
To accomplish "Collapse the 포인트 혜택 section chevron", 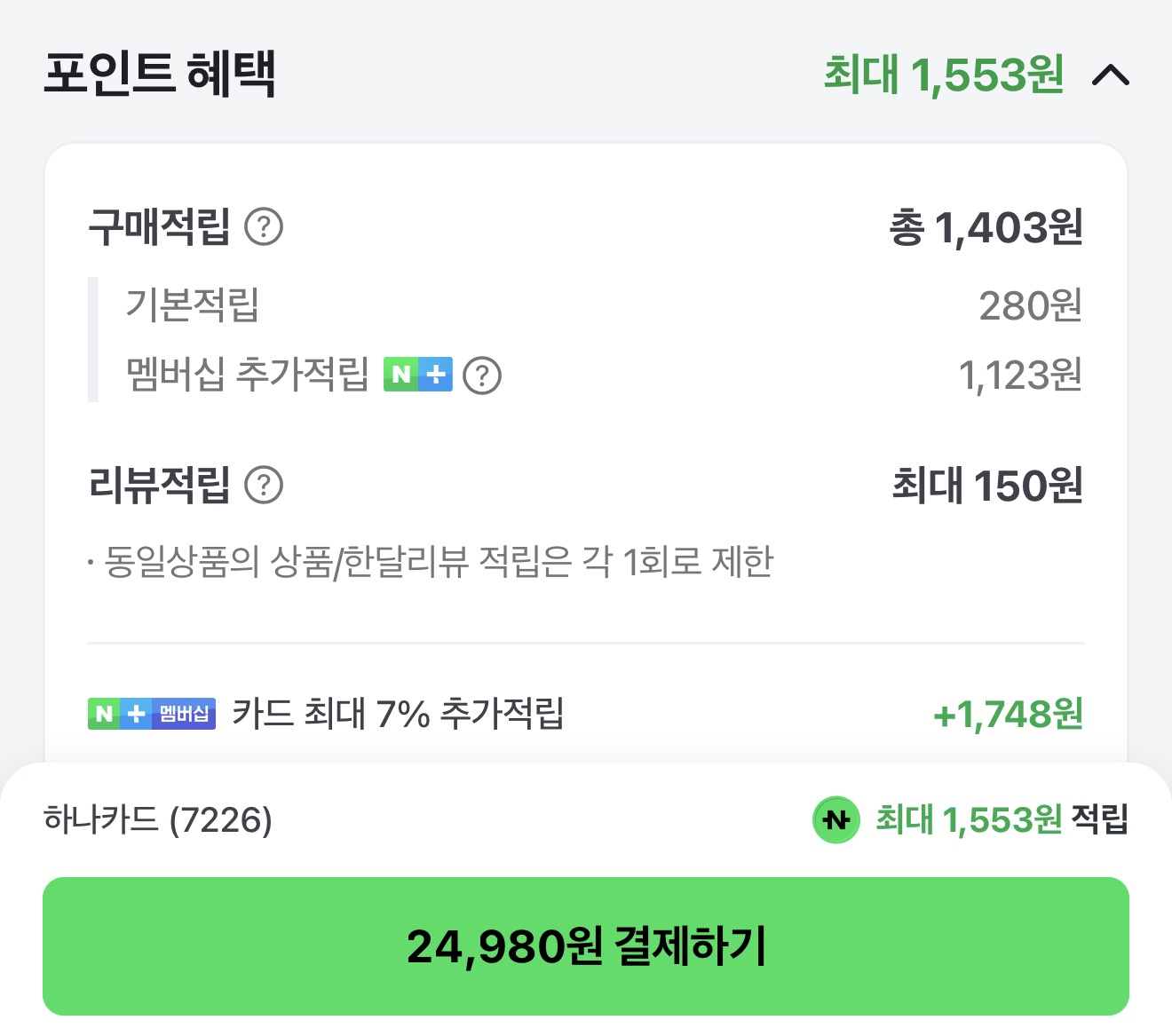I will (1112, 75).
